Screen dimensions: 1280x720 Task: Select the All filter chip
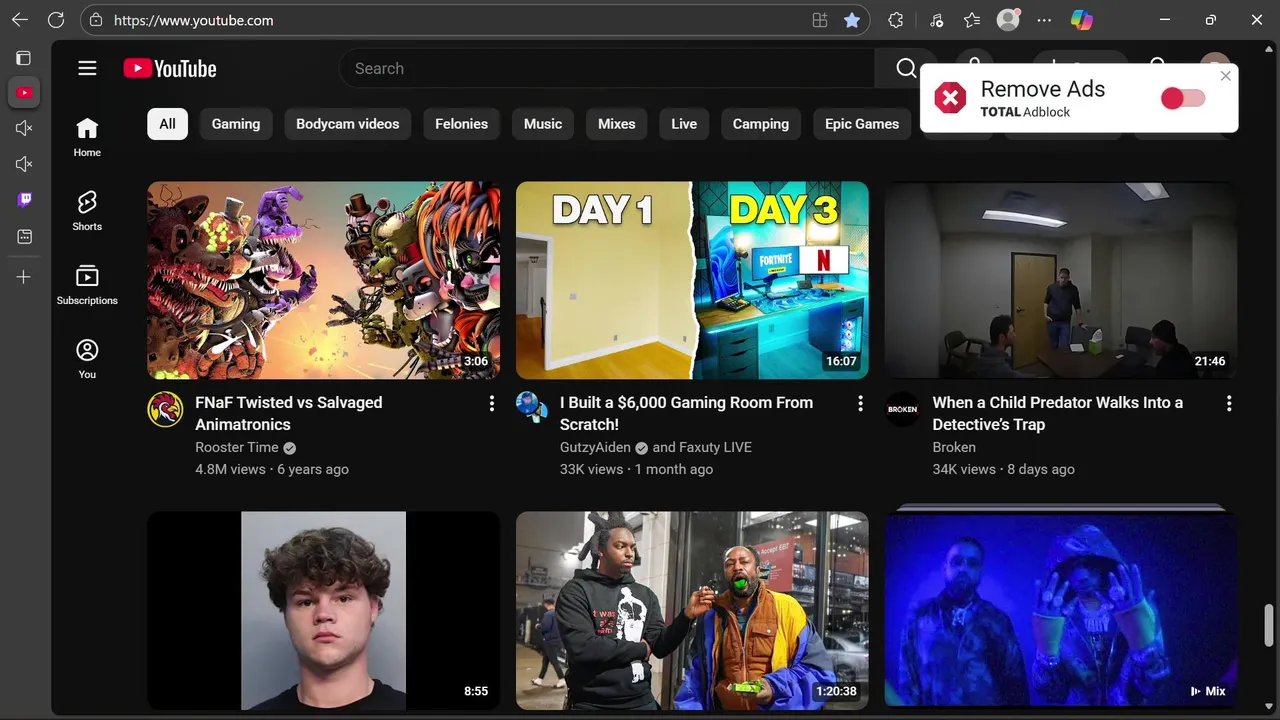point(167,124)
